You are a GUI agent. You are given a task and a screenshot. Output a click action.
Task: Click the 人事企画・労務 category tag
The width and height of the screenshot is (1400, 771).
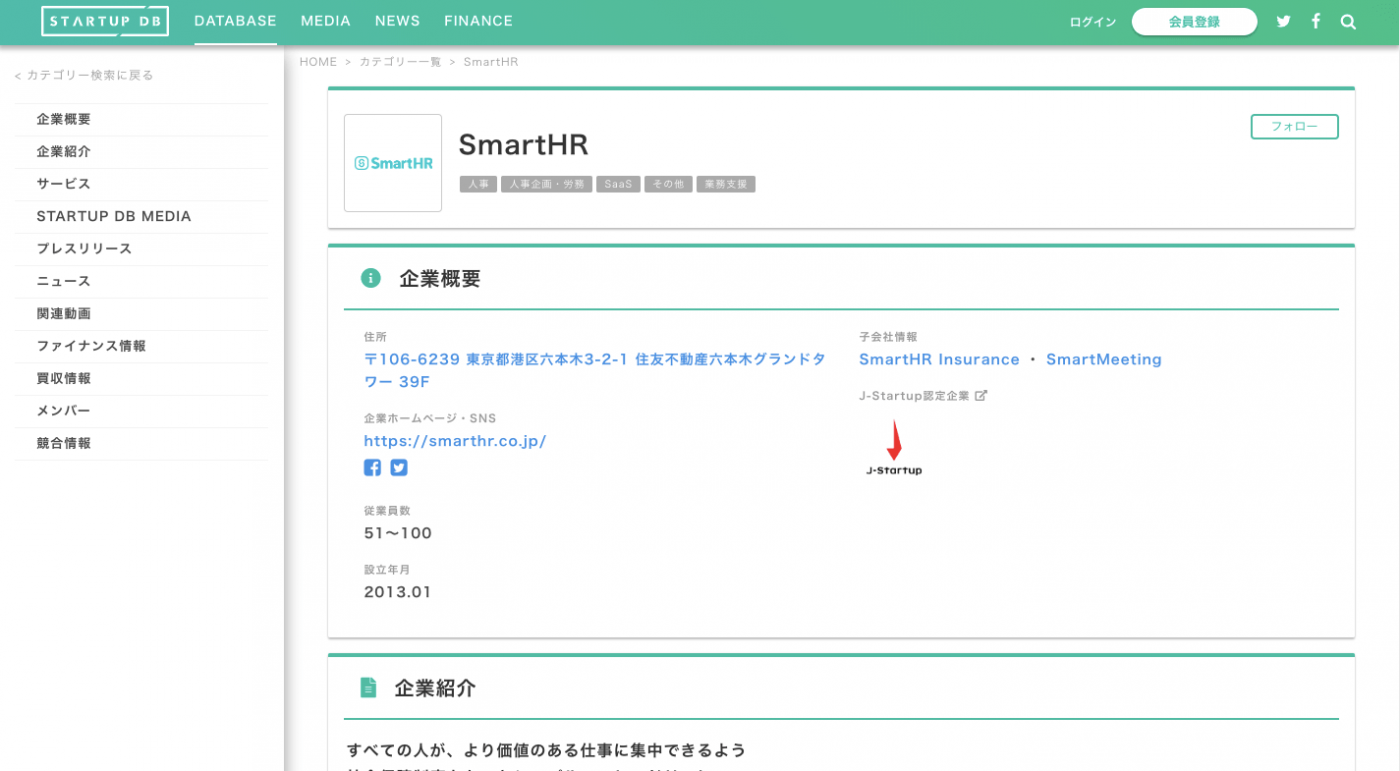(546, 185)
